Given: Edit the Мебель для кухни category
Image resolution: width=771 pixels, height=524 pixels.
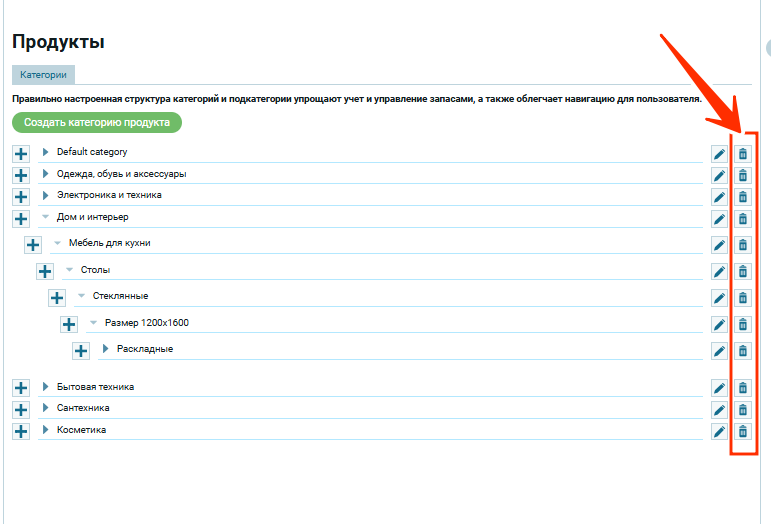Looking at the screenshot, I should [719, 245].
